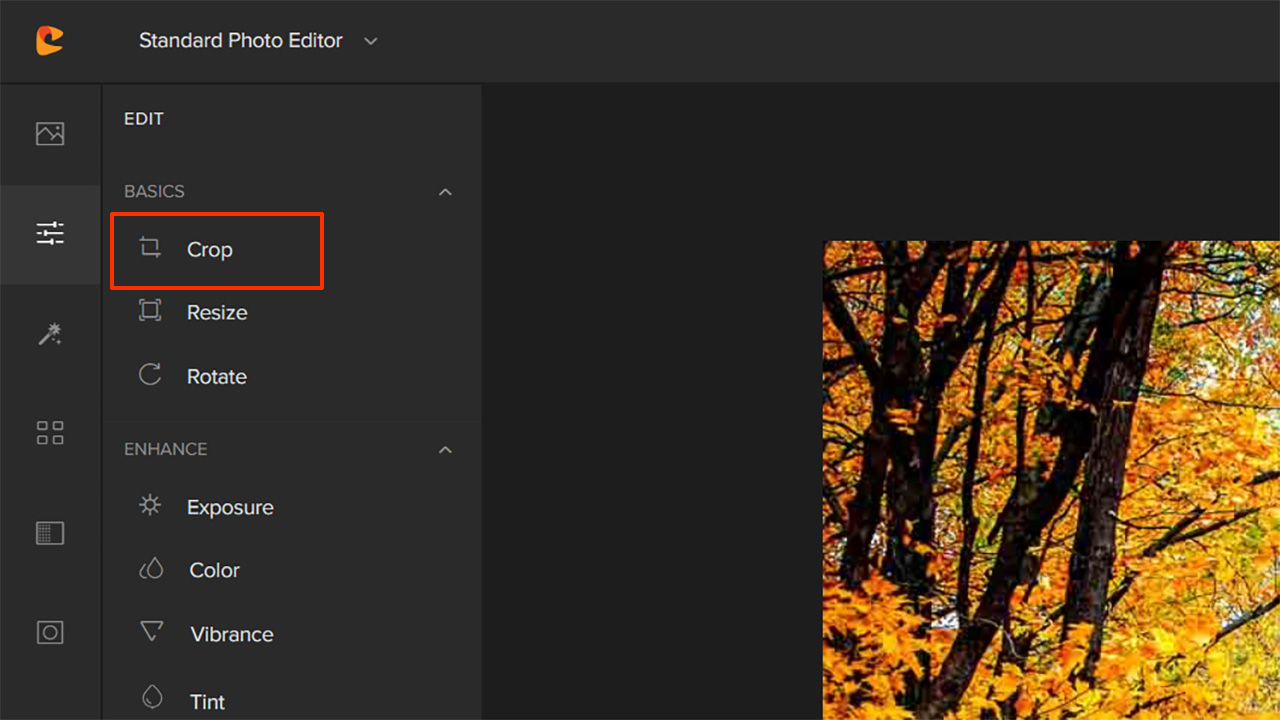Click the Vibrance triangle icon

pyautogui.click(x=151, y=632)
